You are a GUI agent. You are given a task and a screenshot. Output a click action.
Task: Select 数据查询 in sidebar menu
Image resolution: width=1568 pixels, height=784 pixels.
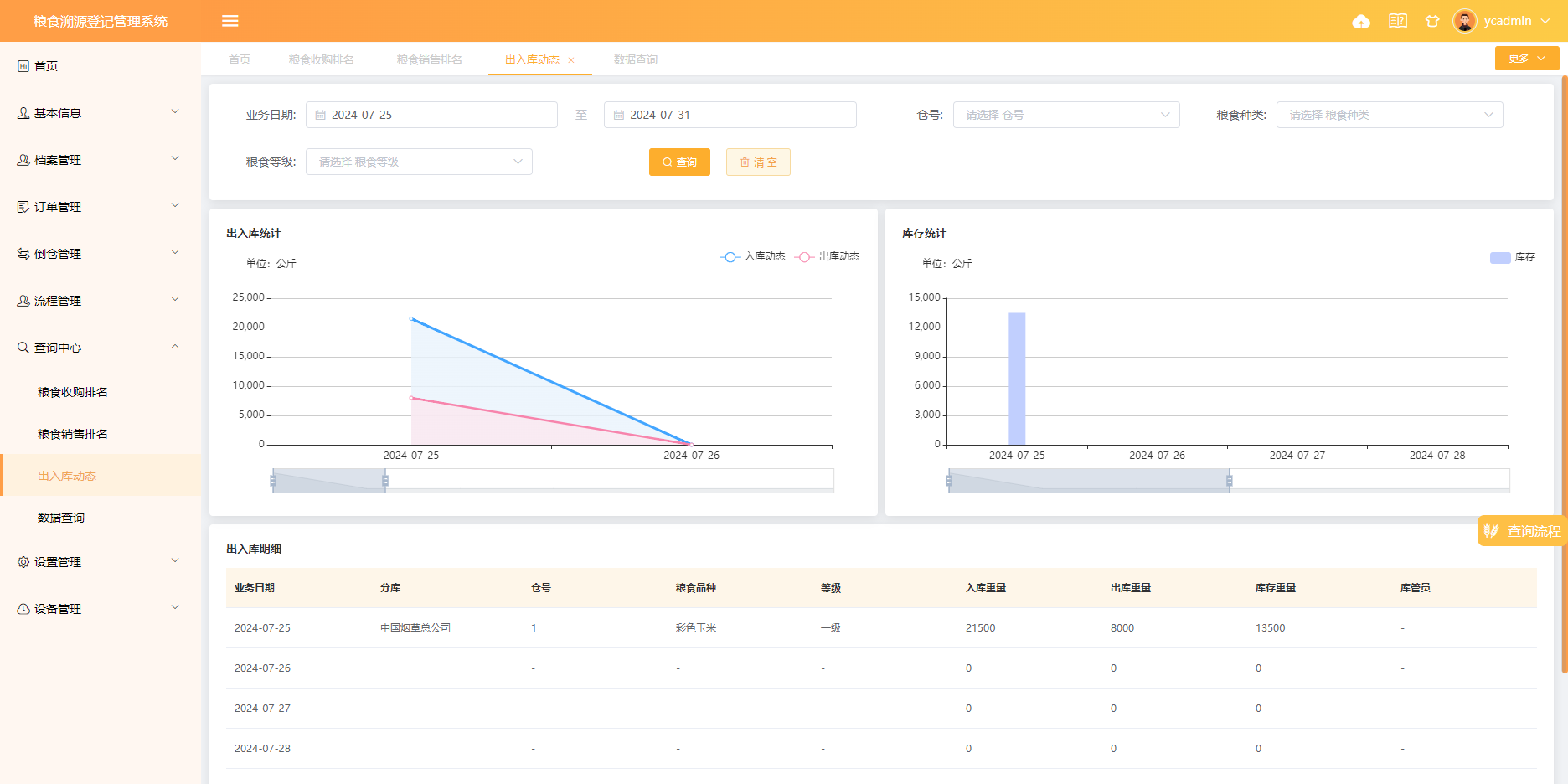click(x=61, y=518)
